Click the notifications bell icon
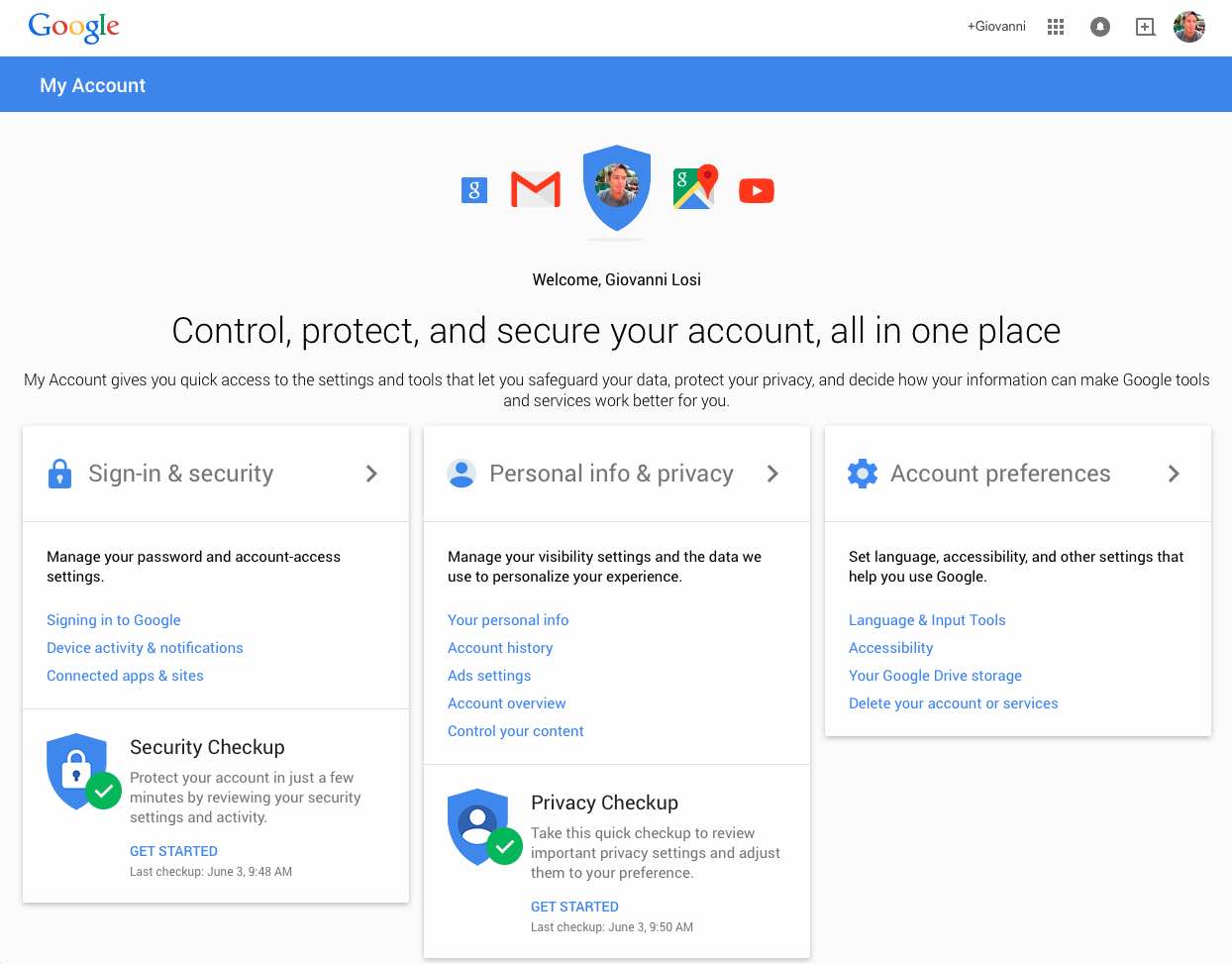The width and height of the screenshot is (1232, 964). coord(1100,27)
